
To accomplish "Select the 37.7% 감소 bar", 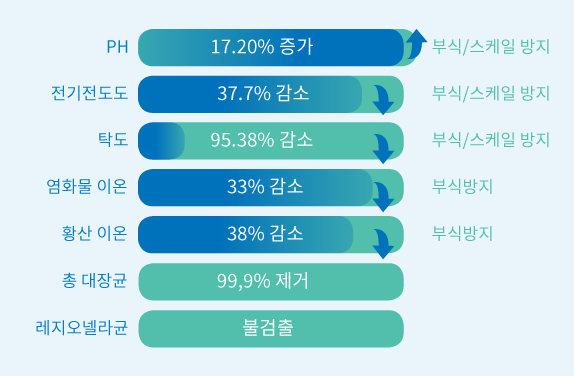I will point(271,94).
